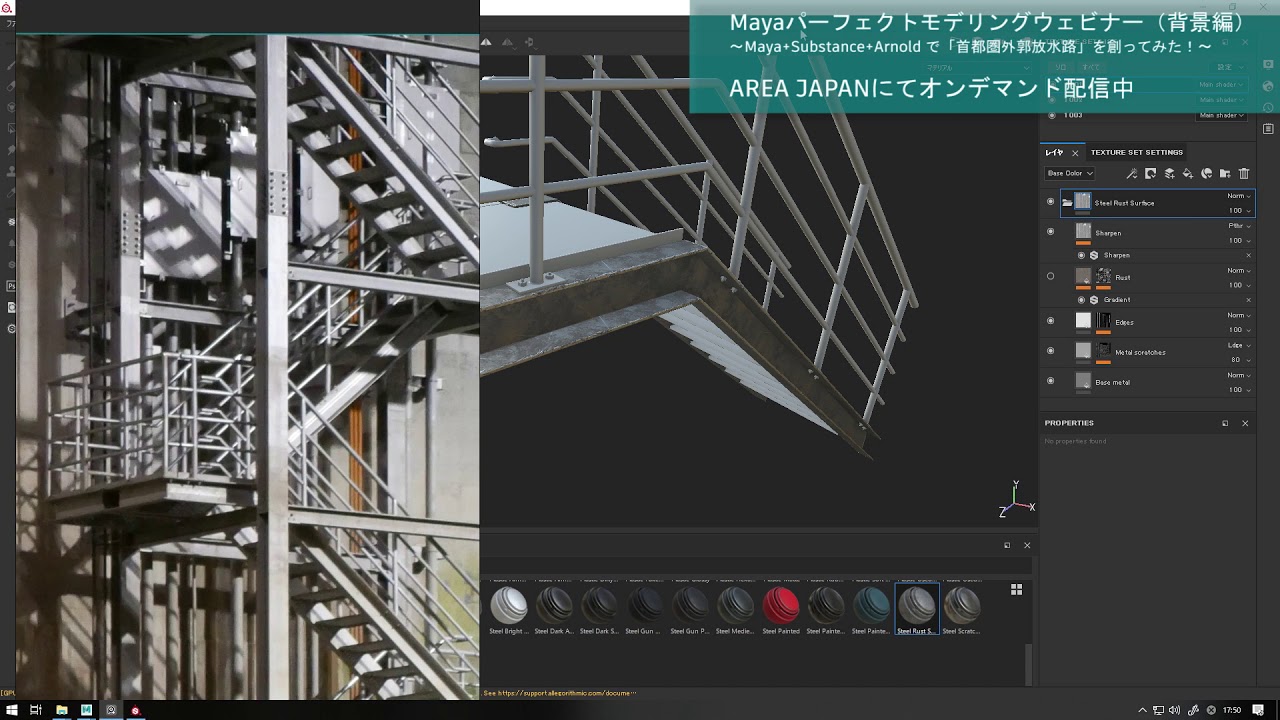
Task: Click the folder icon of Steel Rust Surface
Action: (x=1067, y=203)
